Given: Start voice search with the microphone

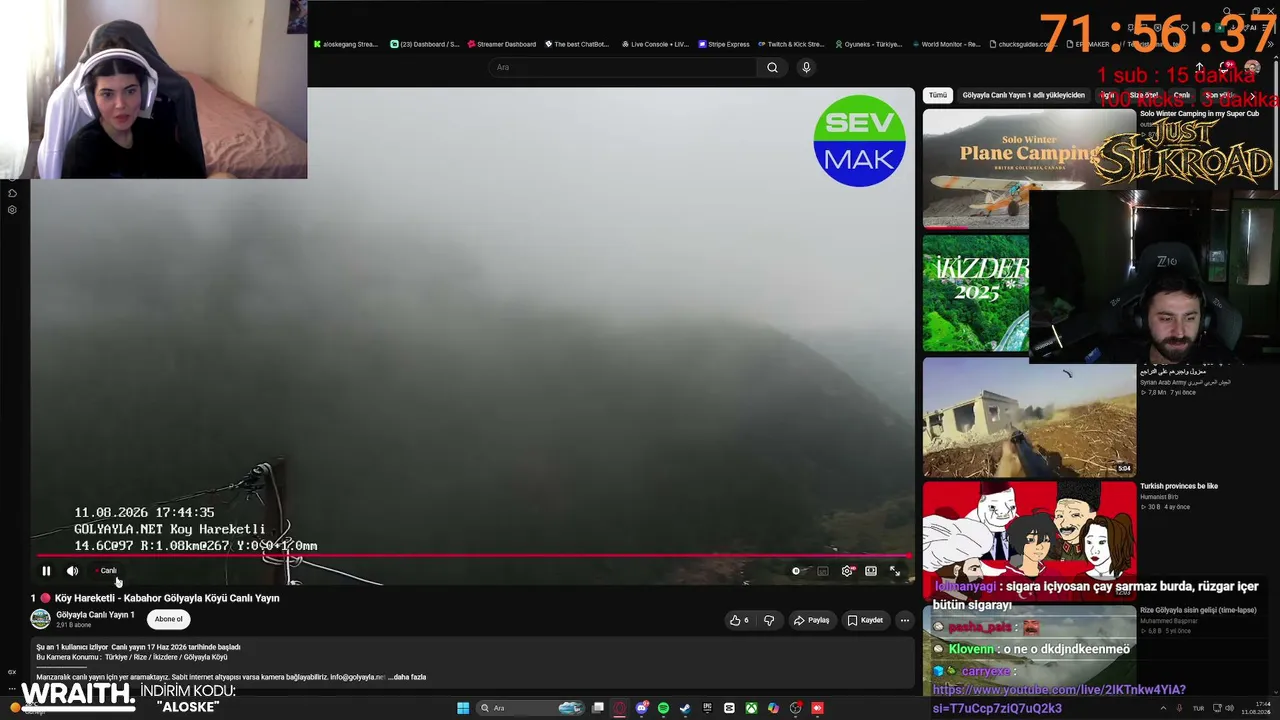Looking at the screenshot, I should (x=806, y=67).
